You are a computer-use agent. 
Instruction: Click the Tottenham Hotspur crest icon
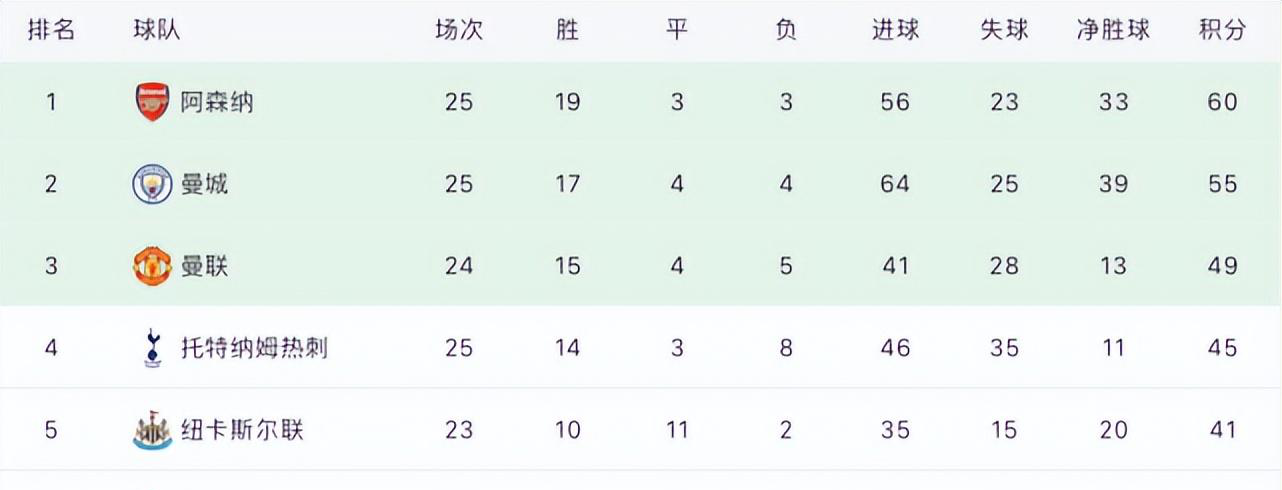(x=153, y=348)
